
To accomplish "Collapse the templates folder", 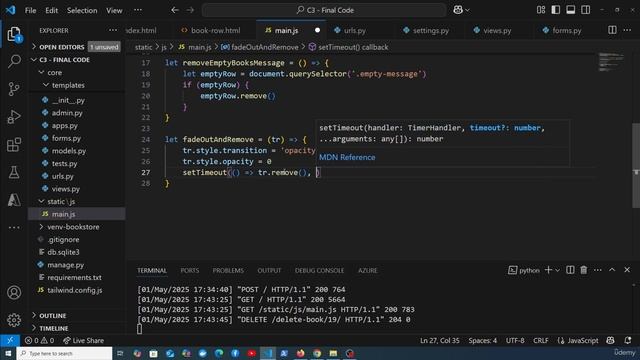I will coord(46,85).
